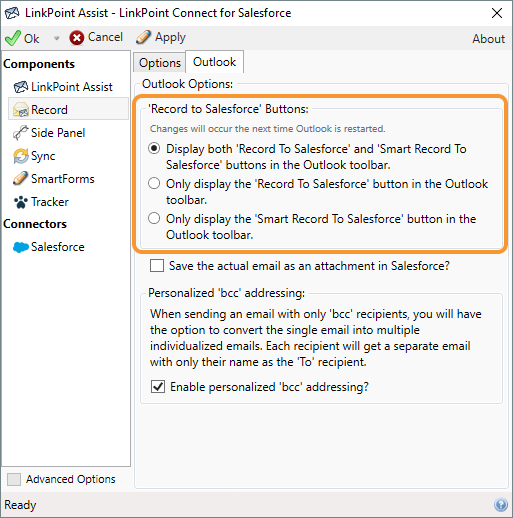Select the Record item in Components

(68, 110)
